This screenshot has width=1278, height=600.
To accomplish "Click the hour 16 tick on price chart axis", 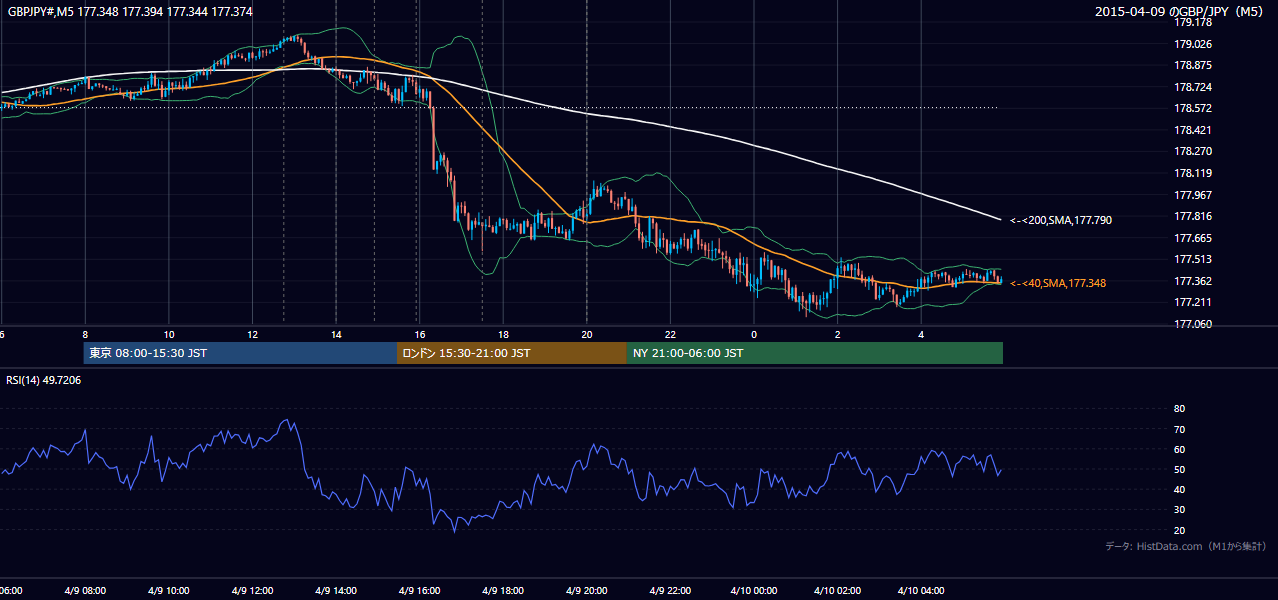I will click(420, 335).
